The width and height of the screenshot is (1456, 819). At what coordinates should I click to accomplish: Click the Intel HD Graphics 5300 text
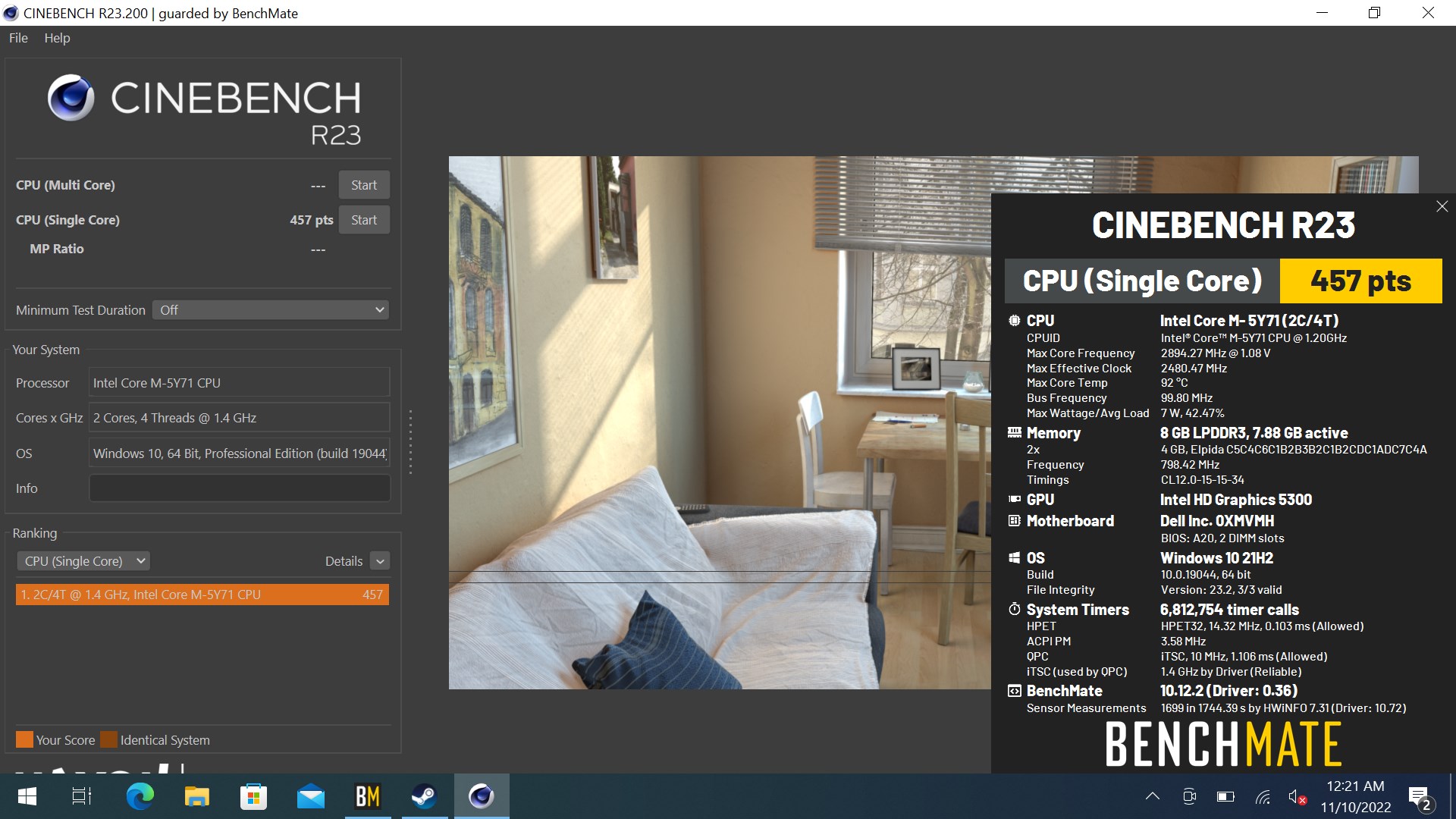point(1236,500)
